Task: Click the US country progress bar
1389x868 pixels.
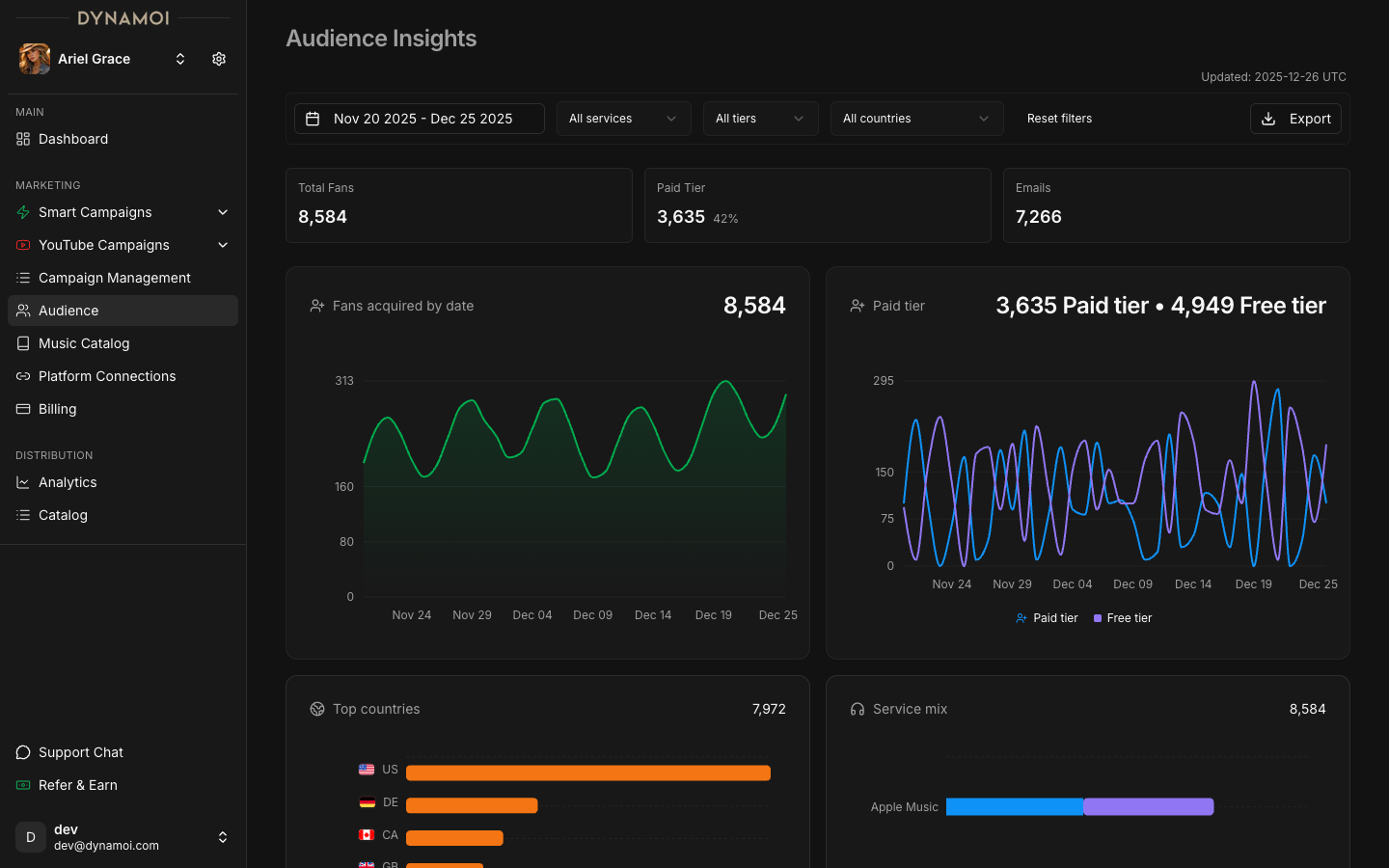Action: pos(588,773)
